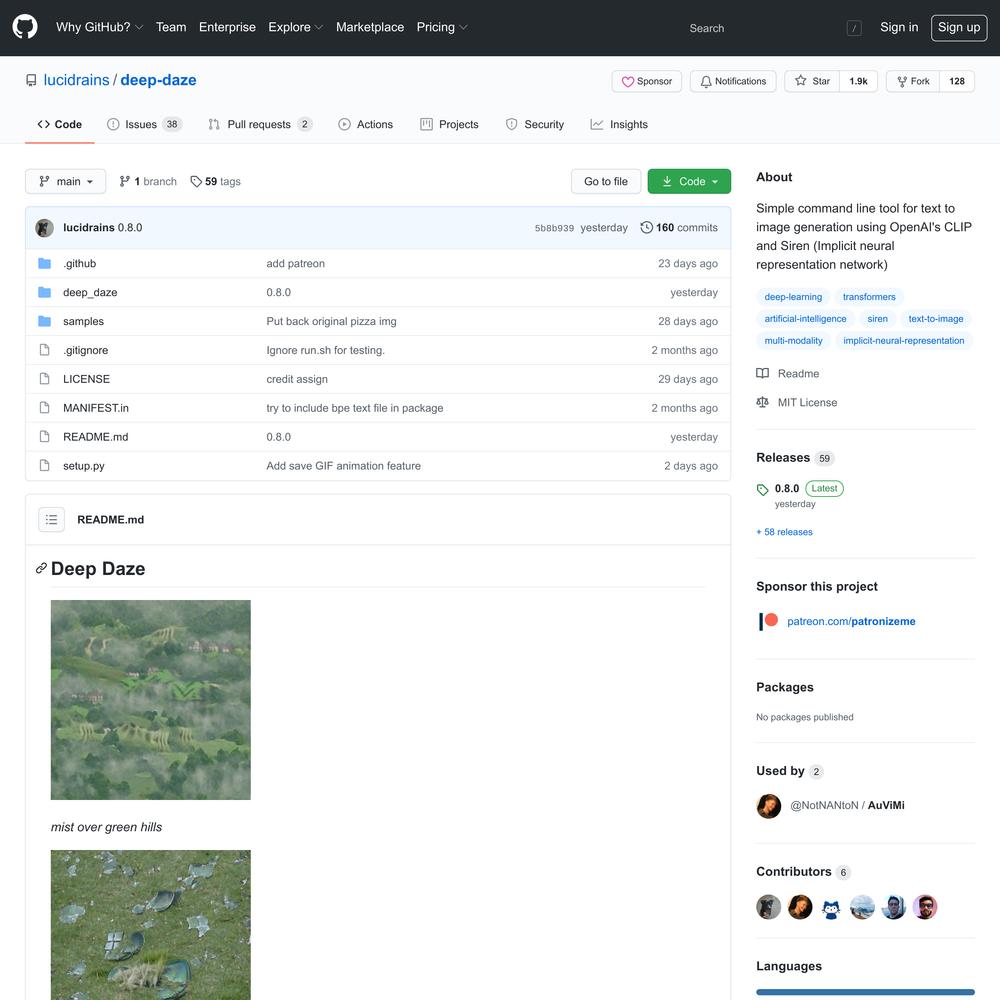The image size is (1000, 1000).
Task: Click the transformers topic tag
Action: (869, 297)
